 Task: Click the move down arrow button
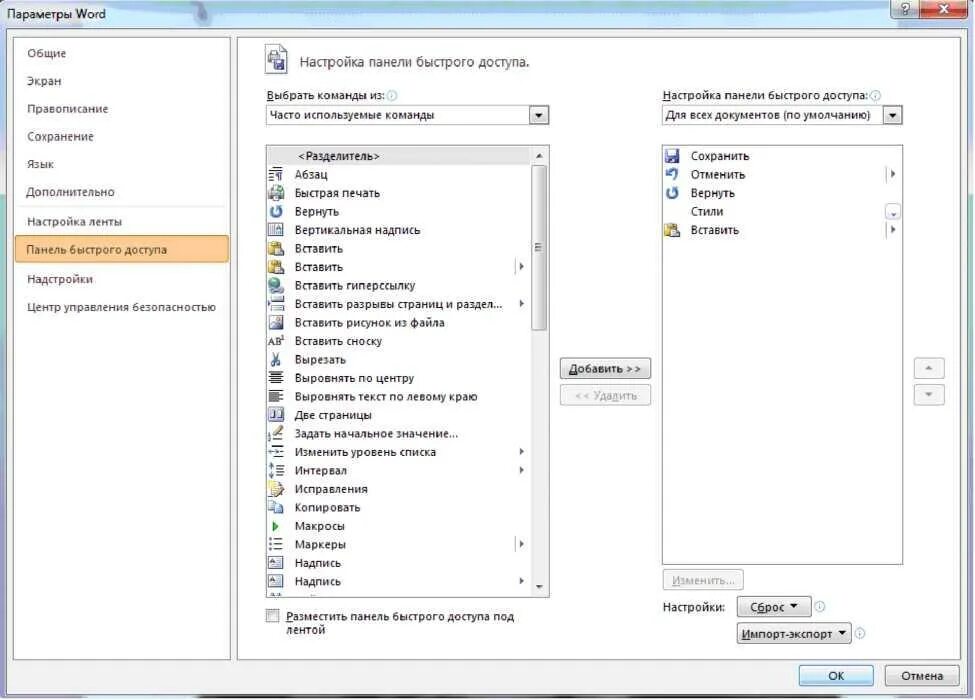coord(928,395)
